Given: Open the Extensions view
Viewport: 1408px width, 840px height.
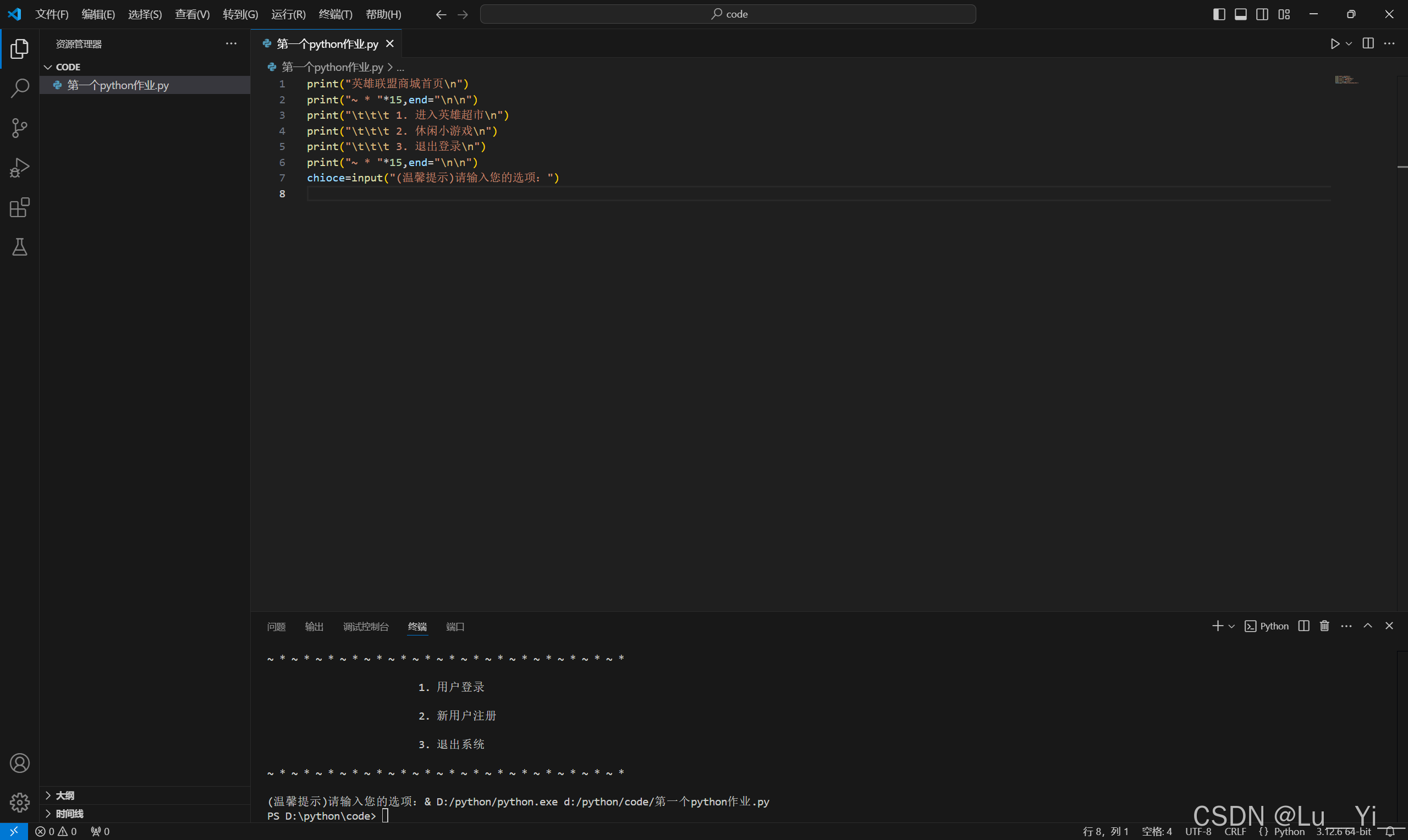Looking at the screenshot, I should pos(20,208).
